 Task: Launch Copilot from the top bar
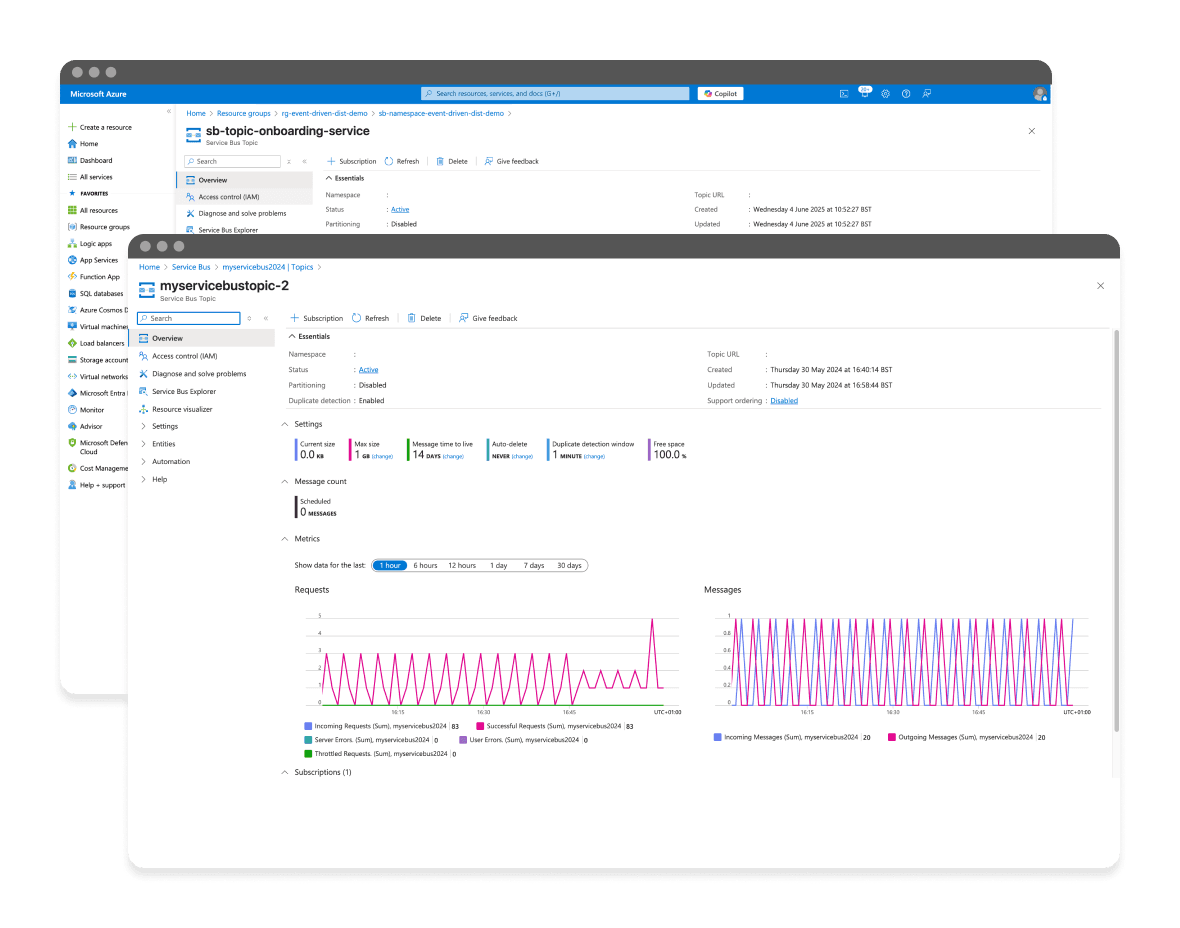point(720,93)
